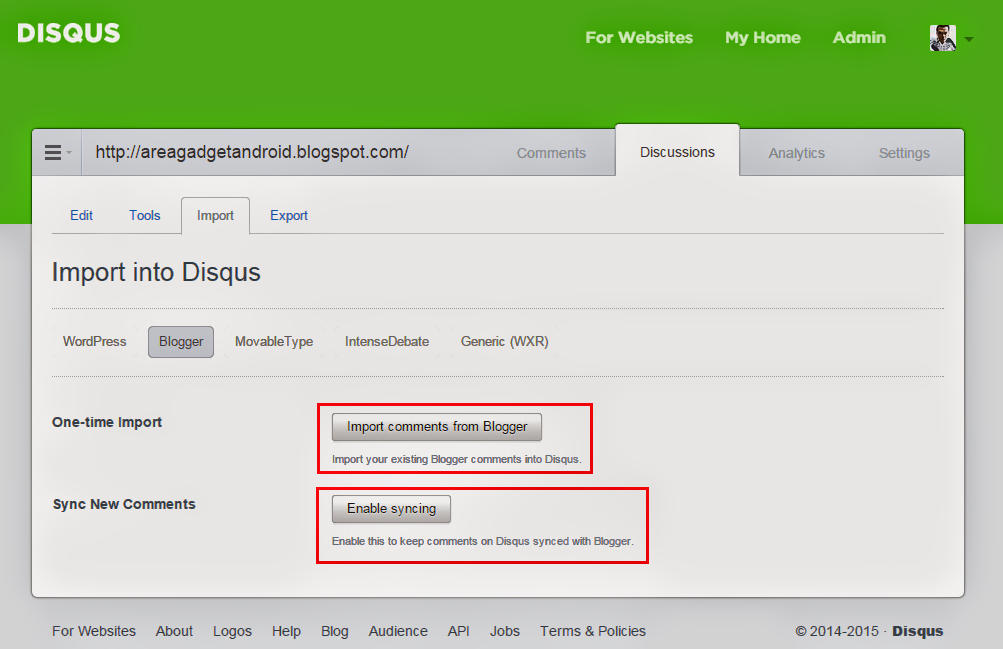This screenshot has width=1003, height=649.
Task: Click the Import into Disqus heading
Action: tap(156, 272)
